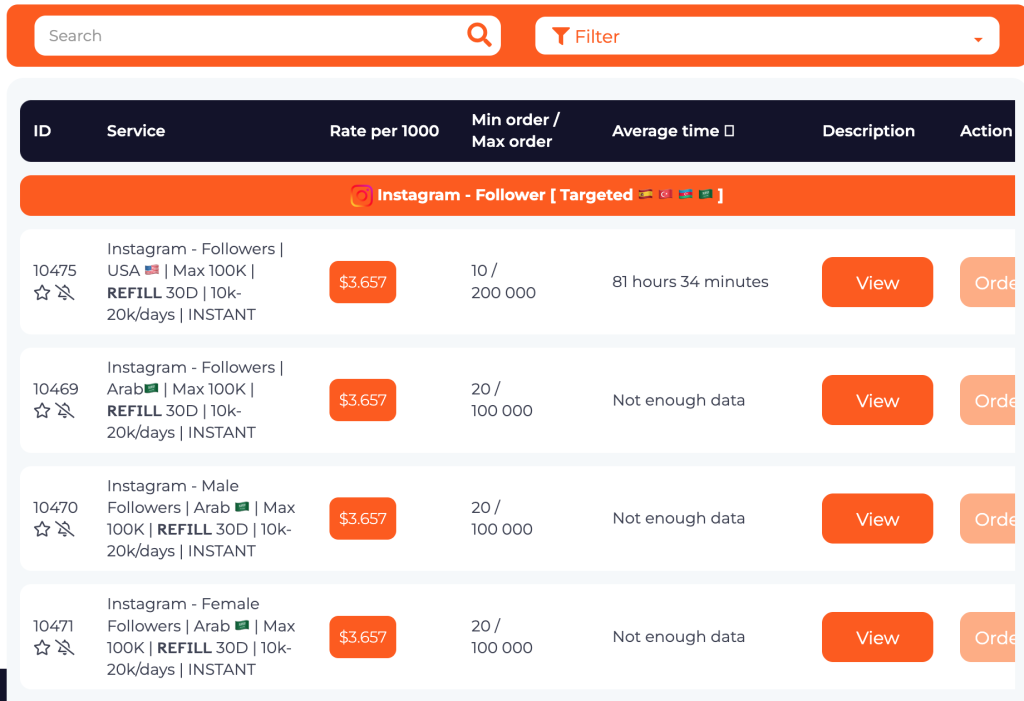Viewport: 1024px width, 701px height.
Task: Click the USA Followers service name
Action: pos(195,282)
